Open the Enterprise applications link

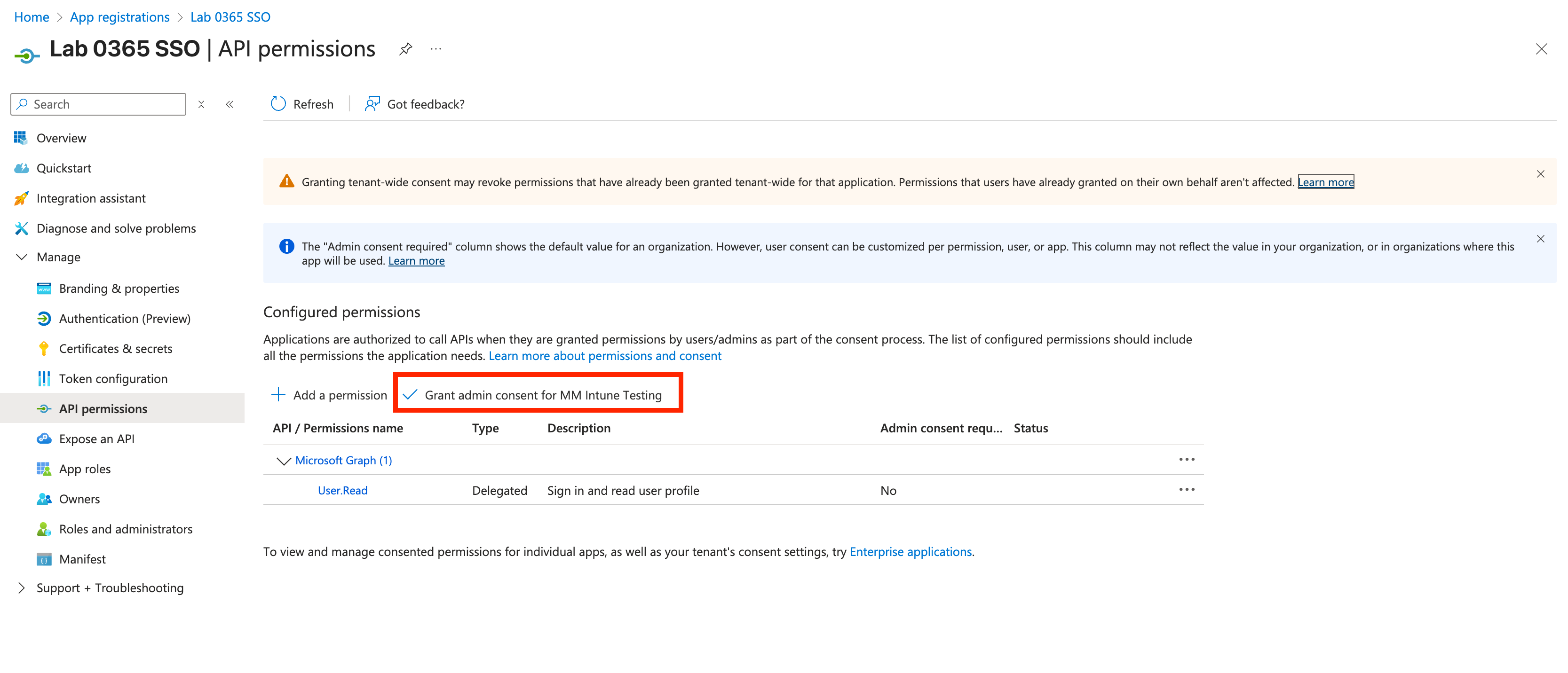tap(911, 551)
